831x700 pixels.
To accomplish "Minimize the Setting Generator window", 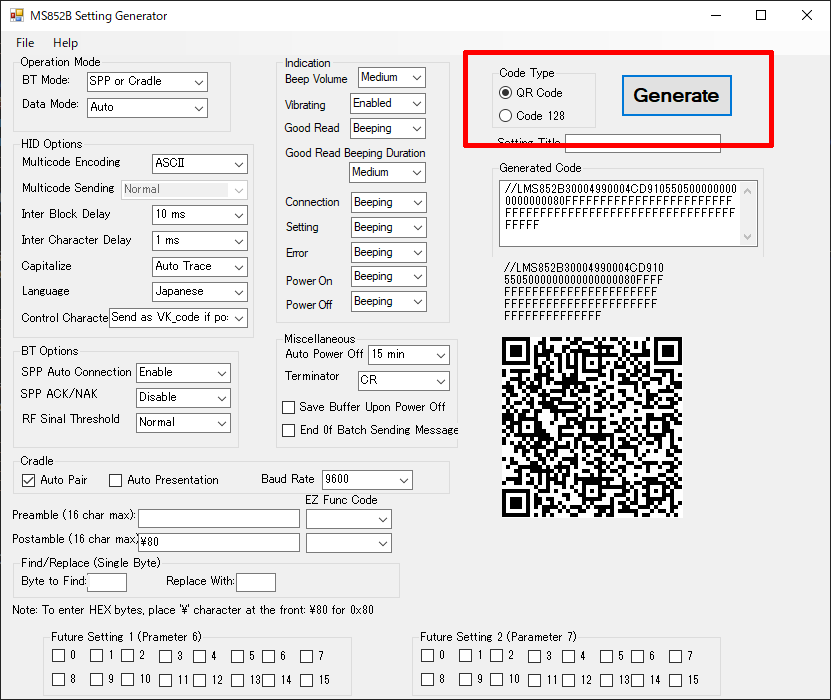I will pyautogui.click(x=716, y=15).
